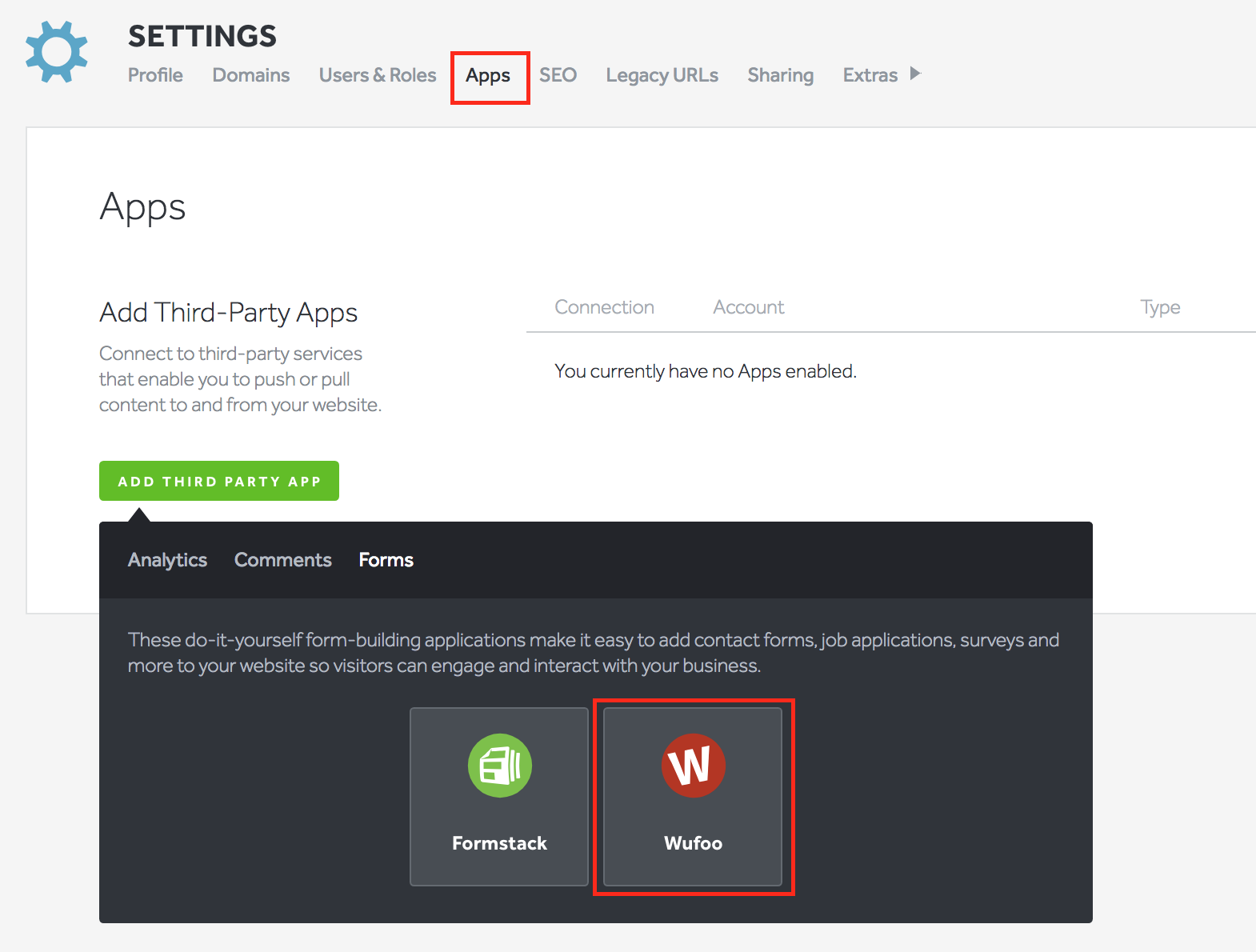Select the Forms apps category
This screenshot has height=952, width=1256.
(x=386, y=560)
